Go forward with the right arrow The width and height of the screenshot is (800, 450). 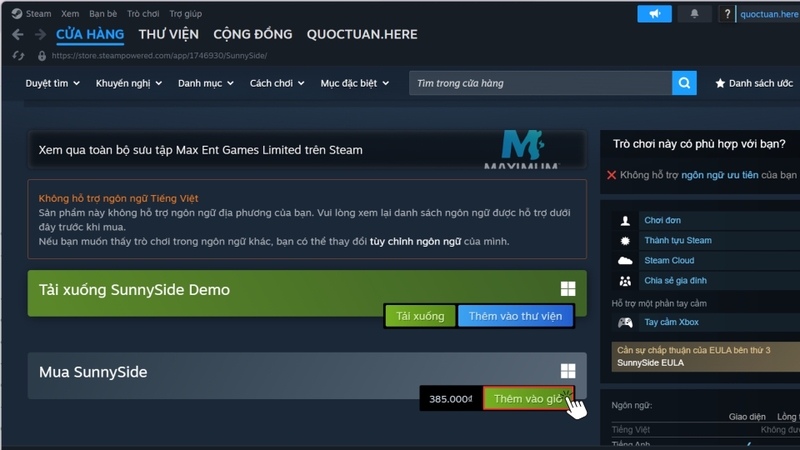pyautogui.click(x=40, y=35)
